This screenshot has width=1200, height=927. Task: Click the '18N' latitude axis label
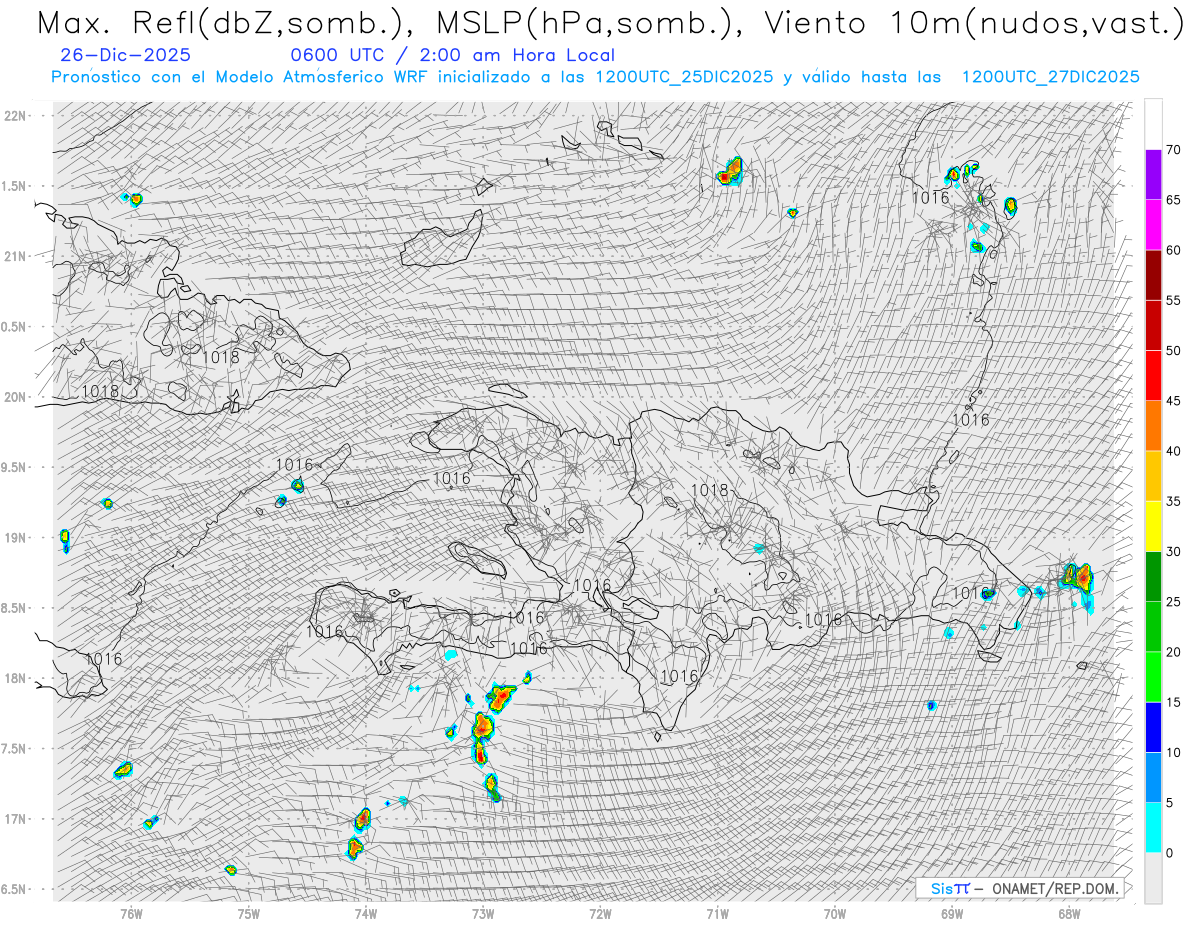tap(14, 678)
